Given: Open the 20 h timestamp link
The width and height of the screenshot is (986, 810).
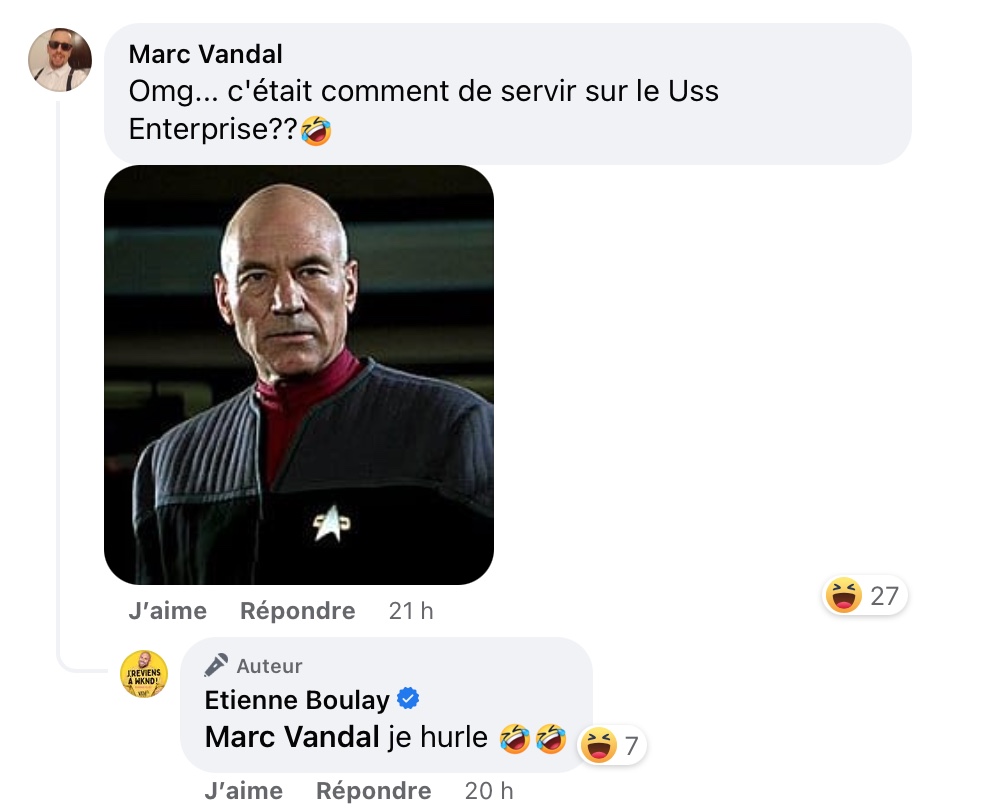Looking at the screenshot, I should [x=489, y=791].
